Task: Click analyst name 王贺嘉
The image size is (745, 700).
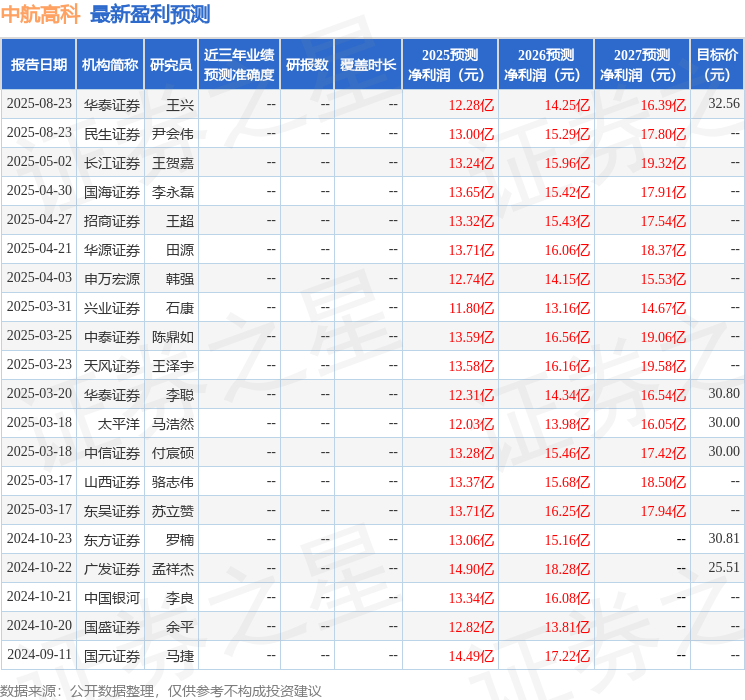Action: coord(172,163)
